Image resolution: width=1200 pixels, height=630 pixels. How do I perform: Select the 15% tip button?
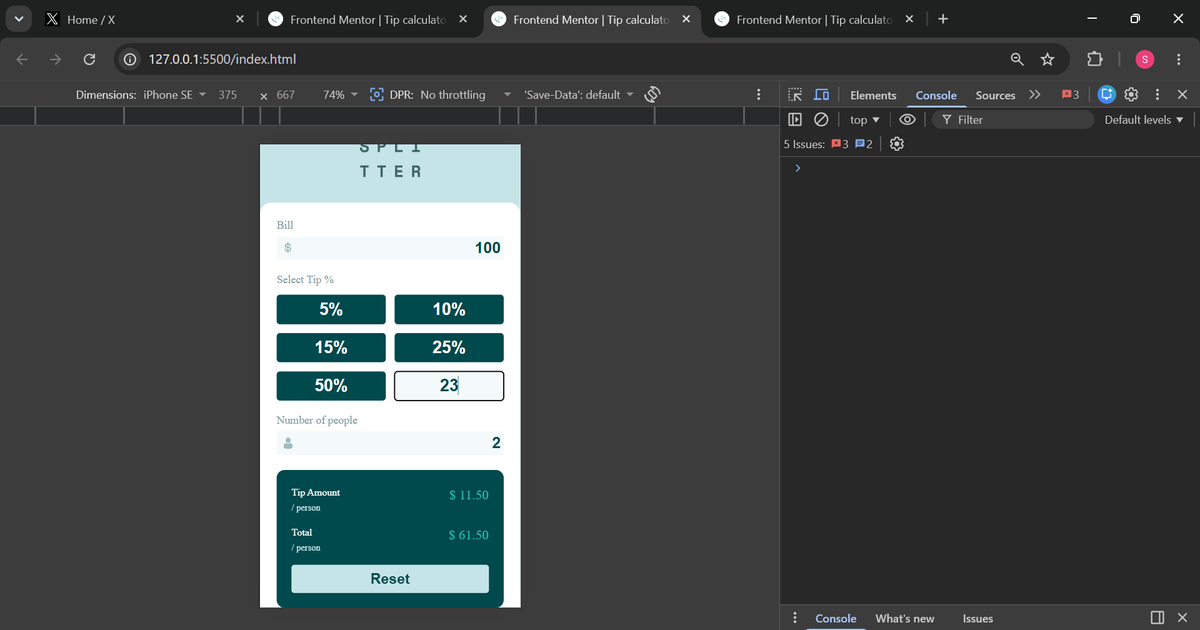[331, 348]
